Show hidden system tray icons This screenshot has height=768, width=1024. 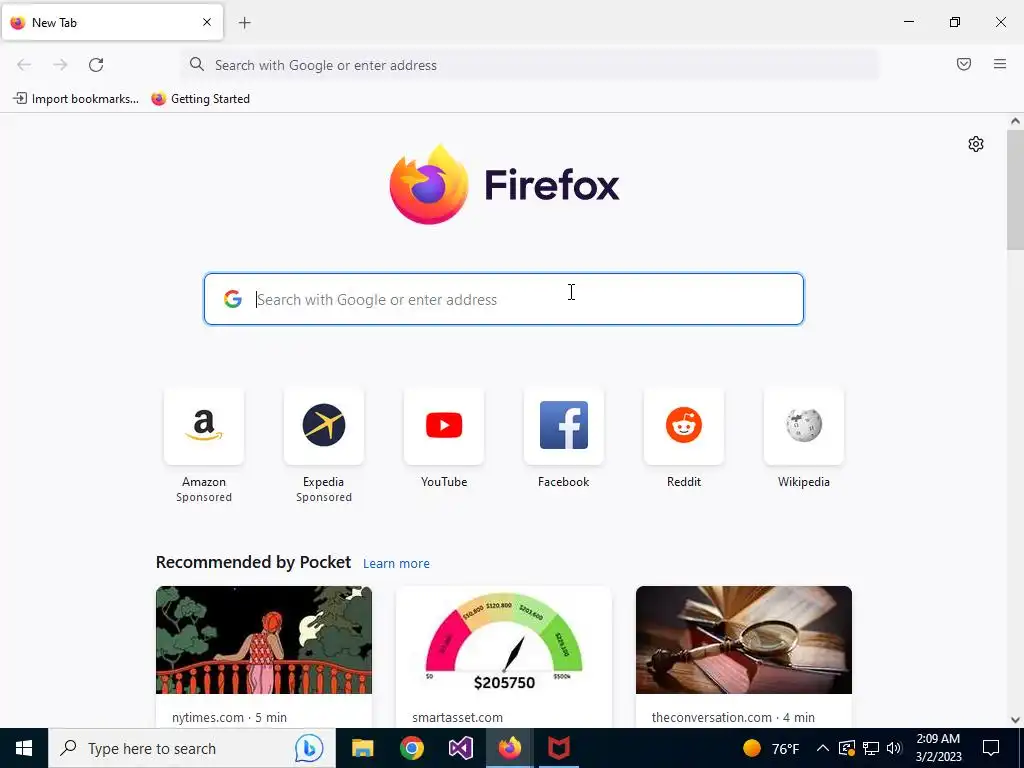(x=823, y=748)
